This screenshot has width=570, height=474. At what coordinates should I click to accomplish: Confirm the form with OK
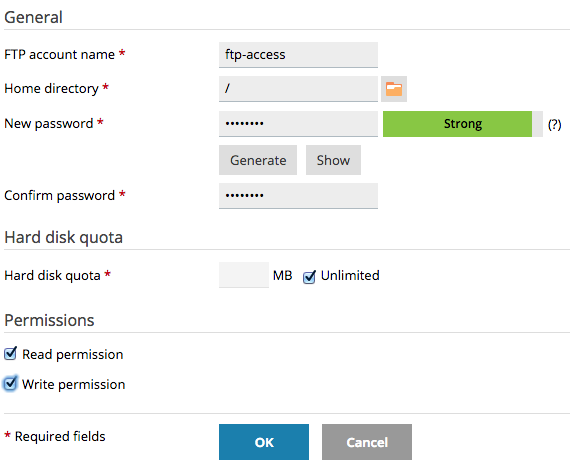click(264, 442)
